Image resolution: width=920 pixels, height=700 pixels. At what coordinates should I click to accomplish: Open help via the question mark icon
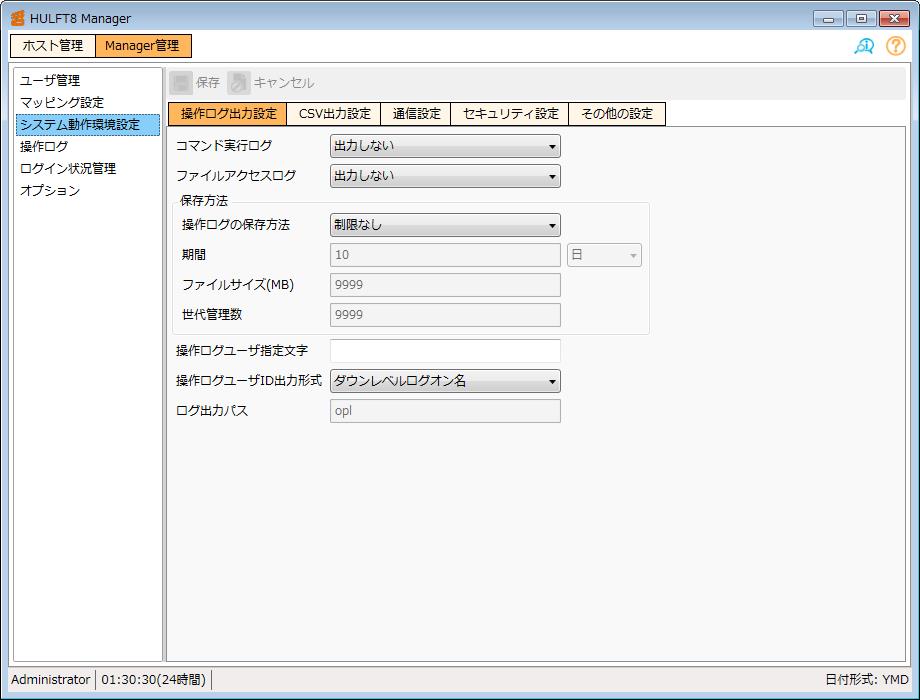click(x=895, y=46)
